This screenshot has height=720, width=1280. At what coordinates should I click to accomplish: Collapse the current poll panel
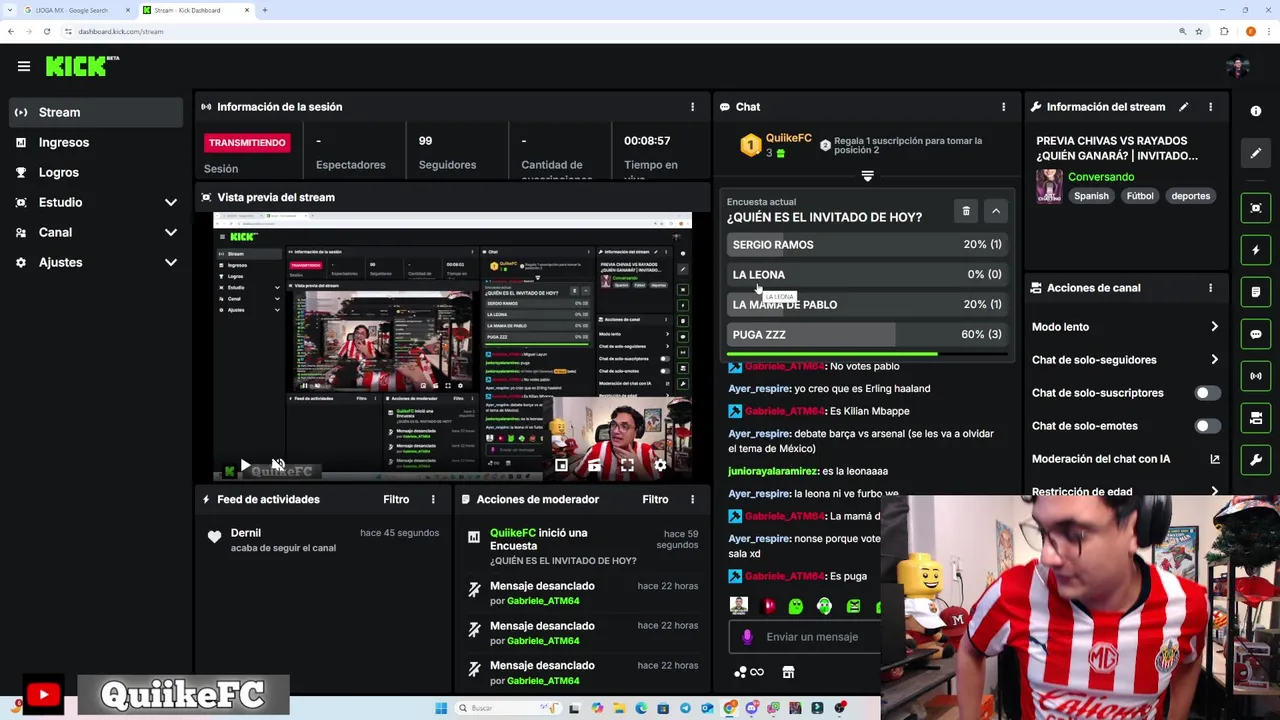point(996,211)
